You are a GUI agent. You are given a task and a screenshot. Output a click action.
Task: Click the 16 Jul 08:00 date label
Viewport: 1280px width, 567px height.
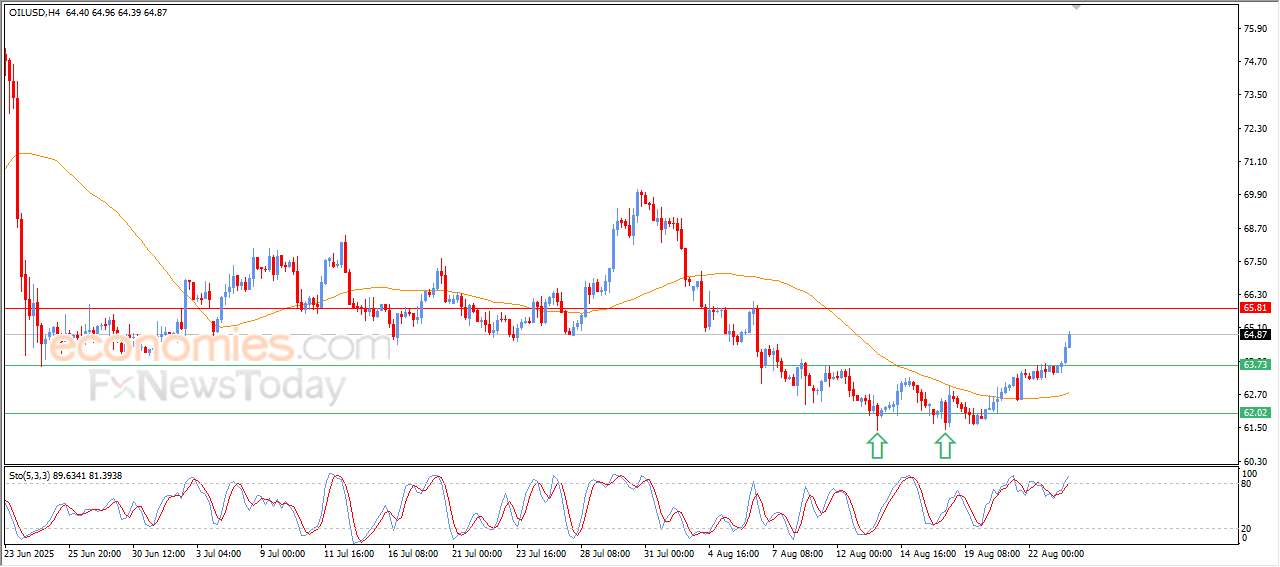click(414, 553)
